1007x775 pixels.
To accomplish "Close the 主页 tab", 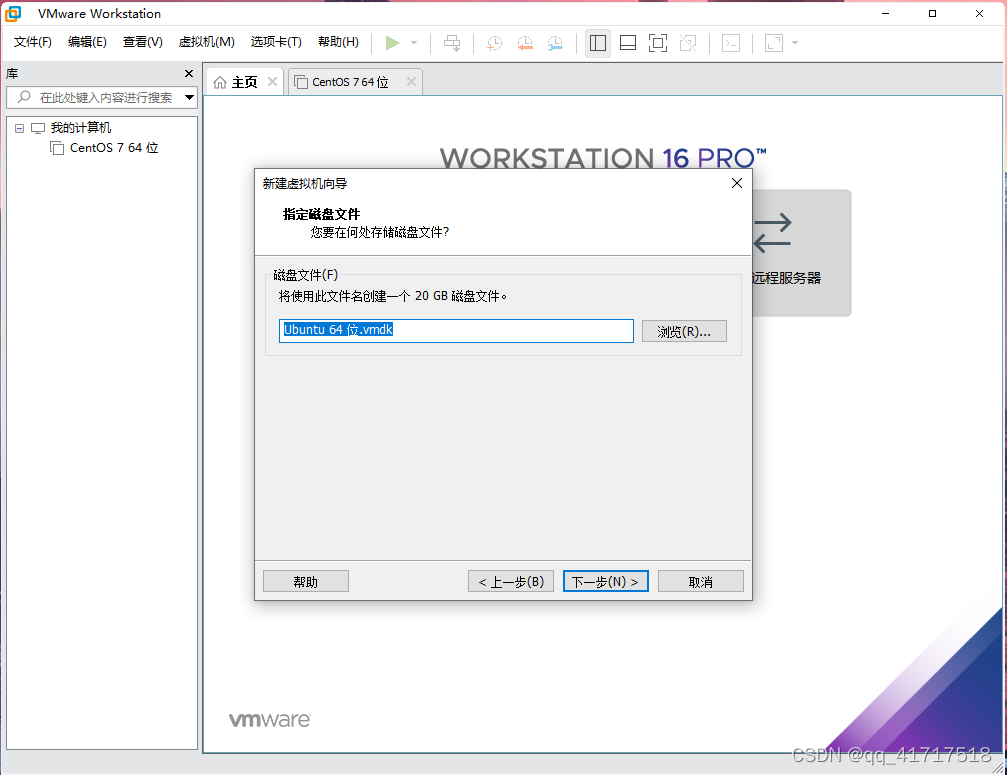I will (272, 82).
